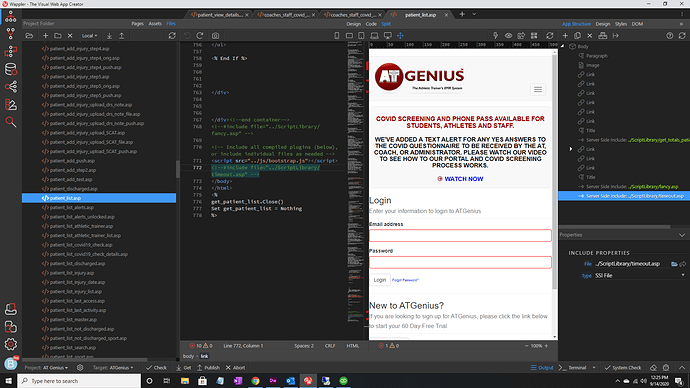Switch to Code view mode

pyautogui.click(x=371, y=24)
